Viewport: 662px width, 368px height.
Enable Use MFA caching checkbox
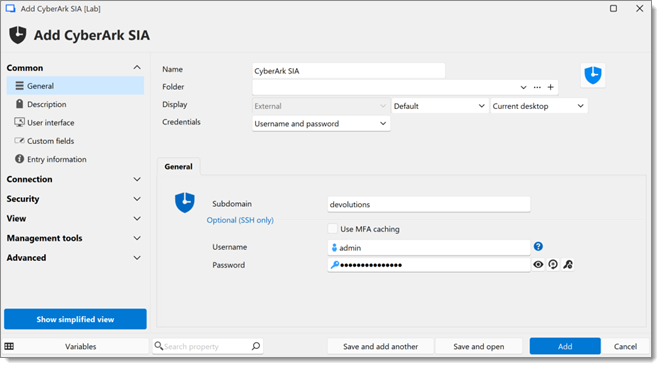[x=333, y=229]
